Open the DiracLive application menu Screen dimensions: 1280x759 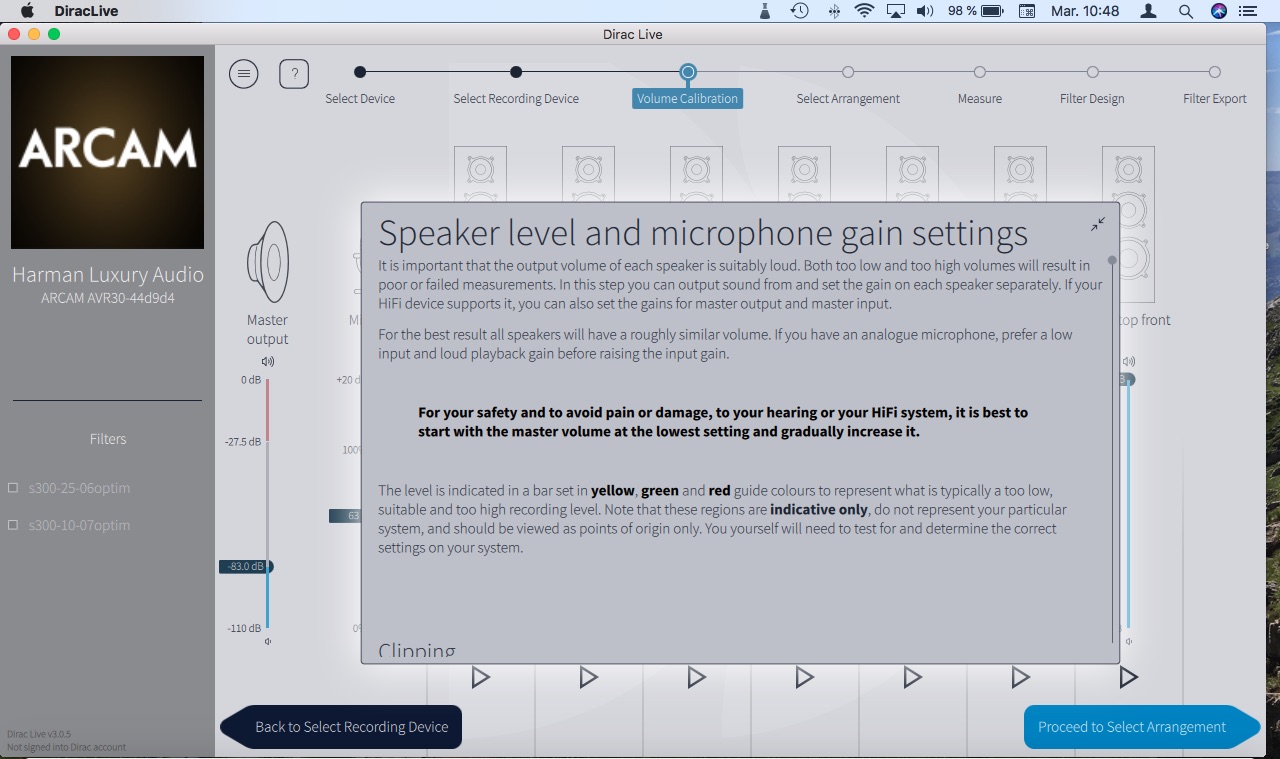(85, 11)
